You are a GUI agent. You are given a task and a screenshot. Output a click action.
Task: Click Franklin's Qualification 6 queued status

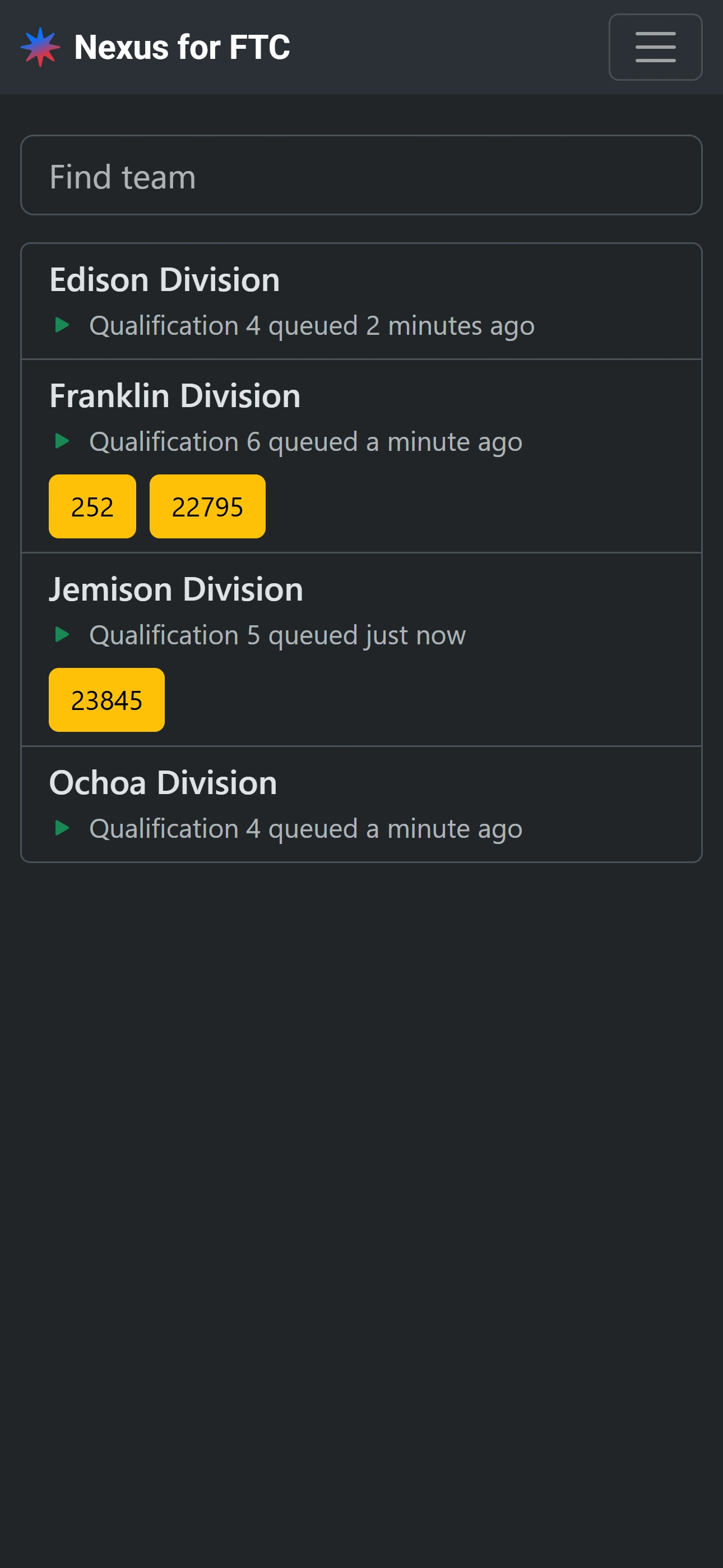pos(305,442)
